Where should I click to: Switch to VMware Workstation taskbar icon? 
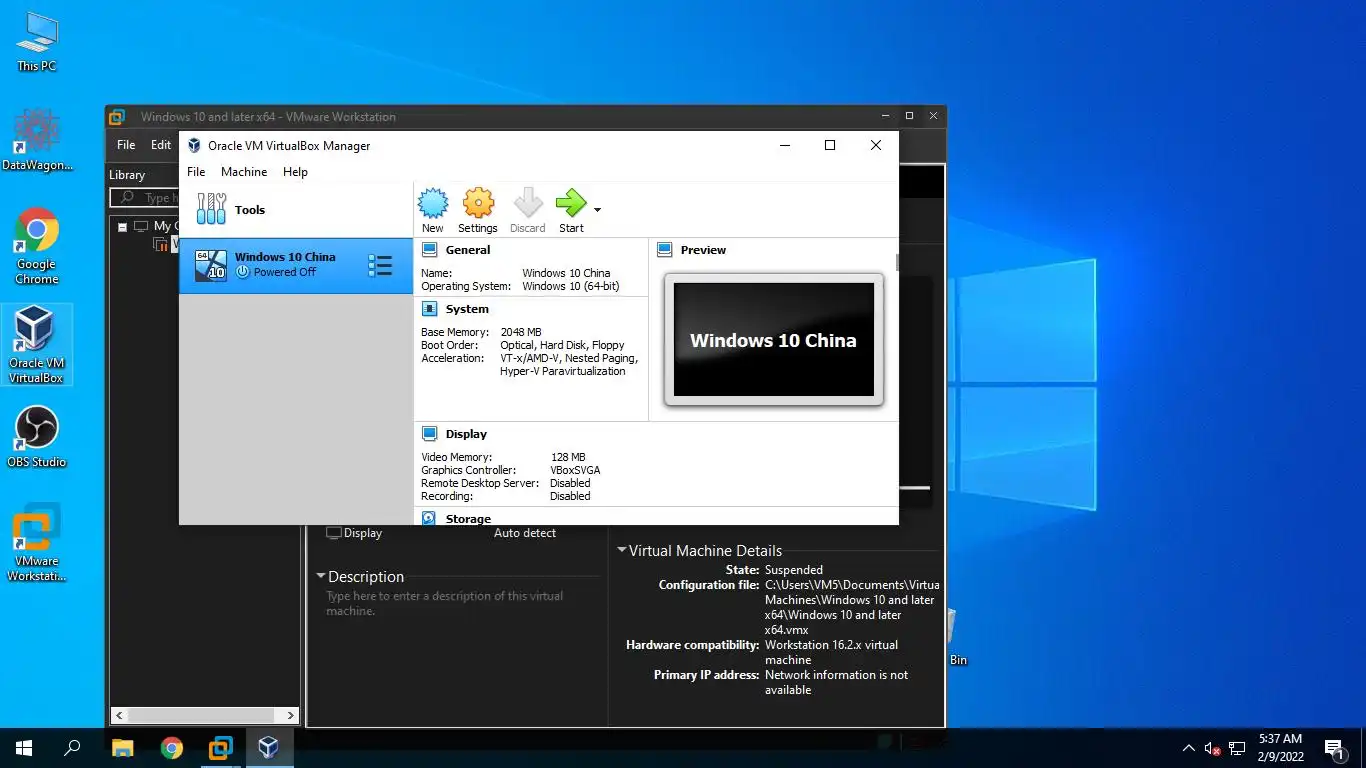point(220,747)
